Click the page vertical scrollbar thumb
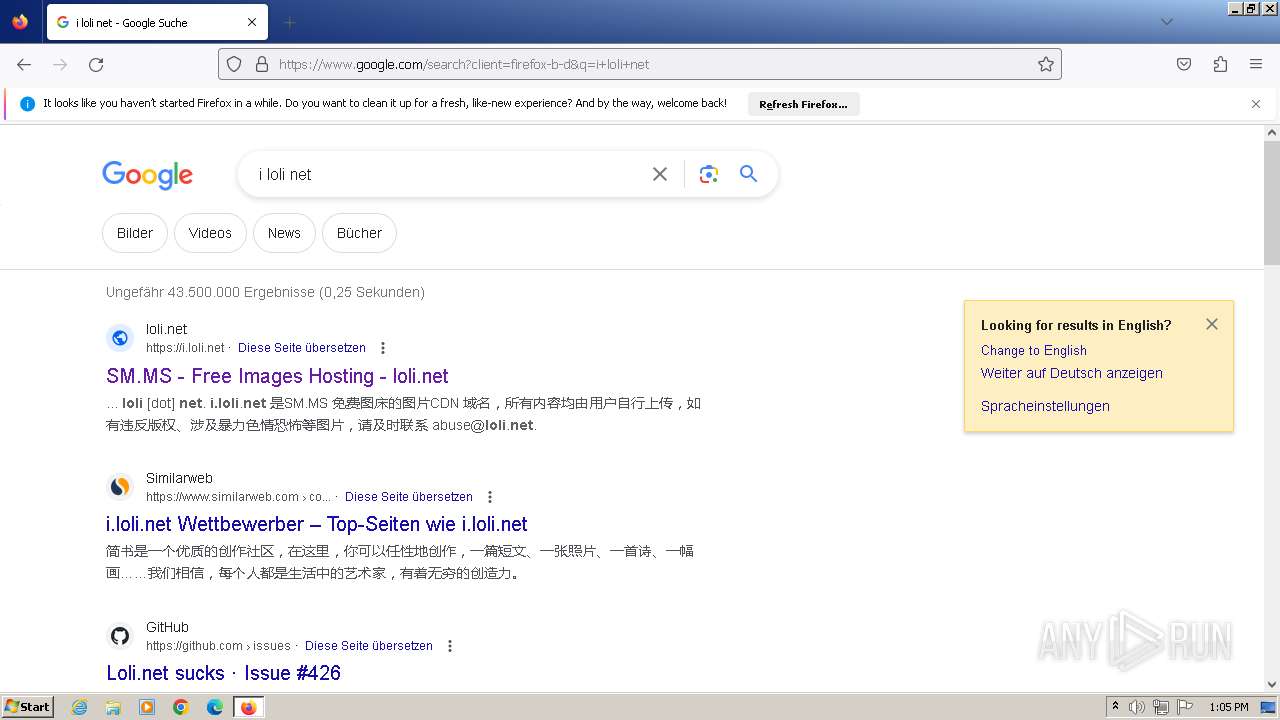 pos(1272,202)
